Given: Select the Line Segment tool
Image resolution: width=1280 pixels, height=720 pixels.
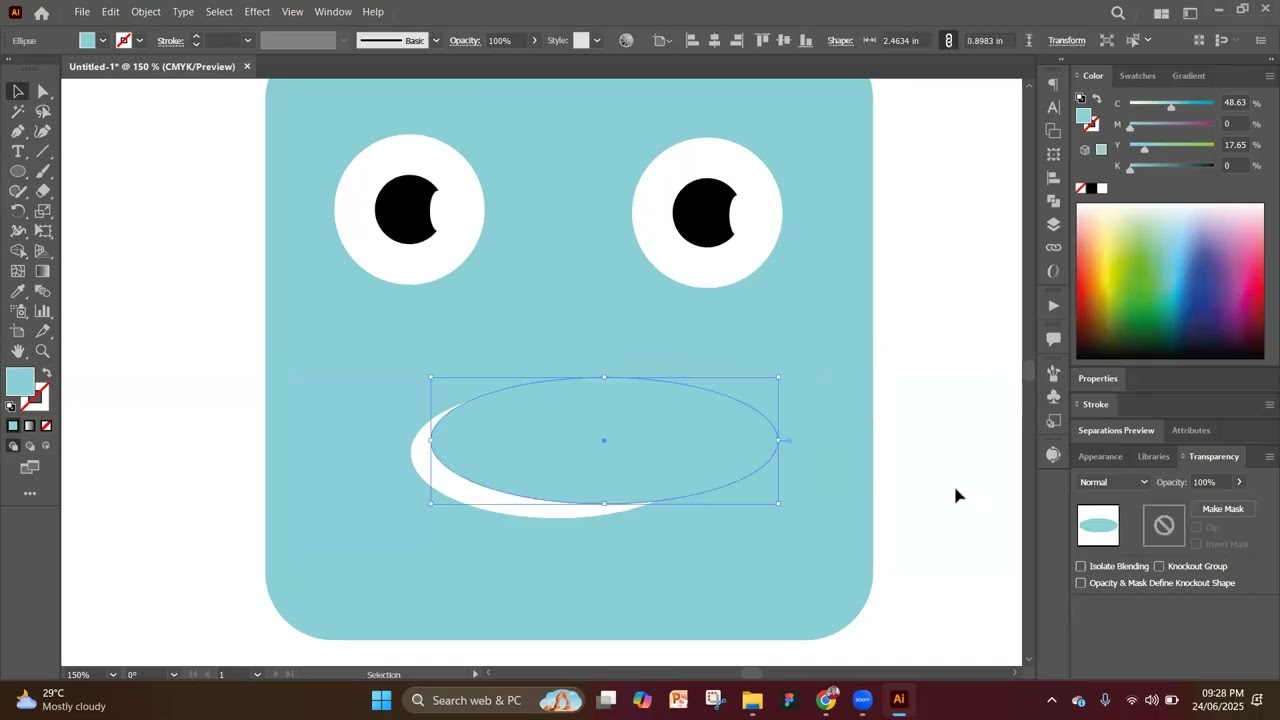Looking at the screenshot, I should pyautogui.click(x=43, y=151).
